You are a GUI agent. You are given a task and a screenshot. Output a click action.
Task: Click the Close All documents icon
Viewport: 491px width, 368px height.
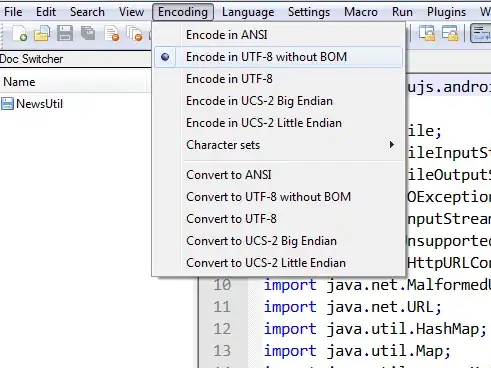tap(134, 34)
